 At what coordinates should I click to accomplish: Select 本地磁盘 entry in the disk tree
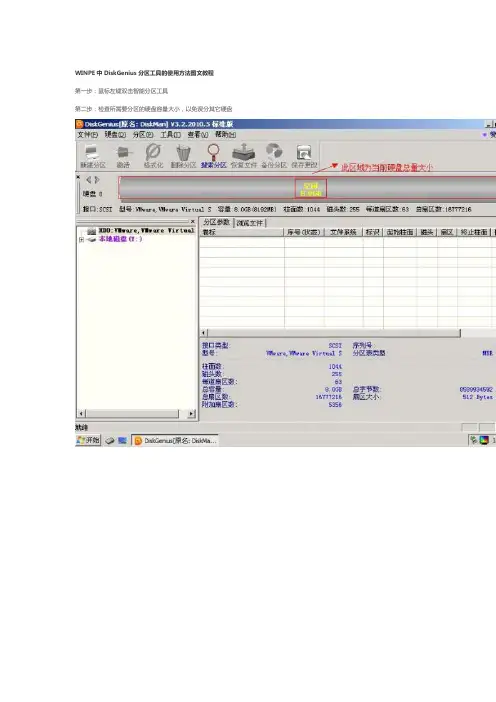120,239
